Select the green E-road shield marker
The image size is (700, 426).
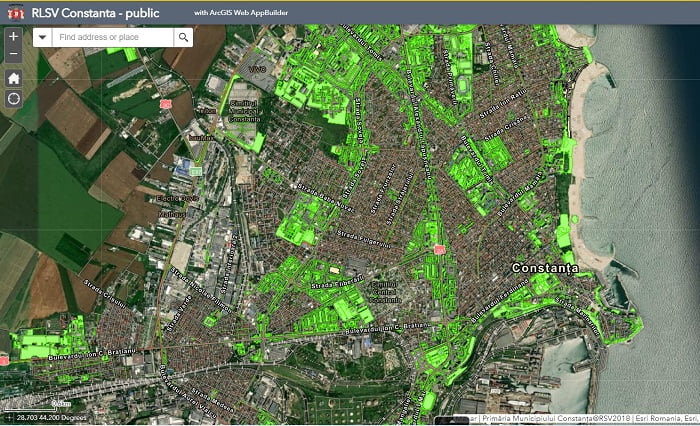pyautogui.click(x=196, y=171)
